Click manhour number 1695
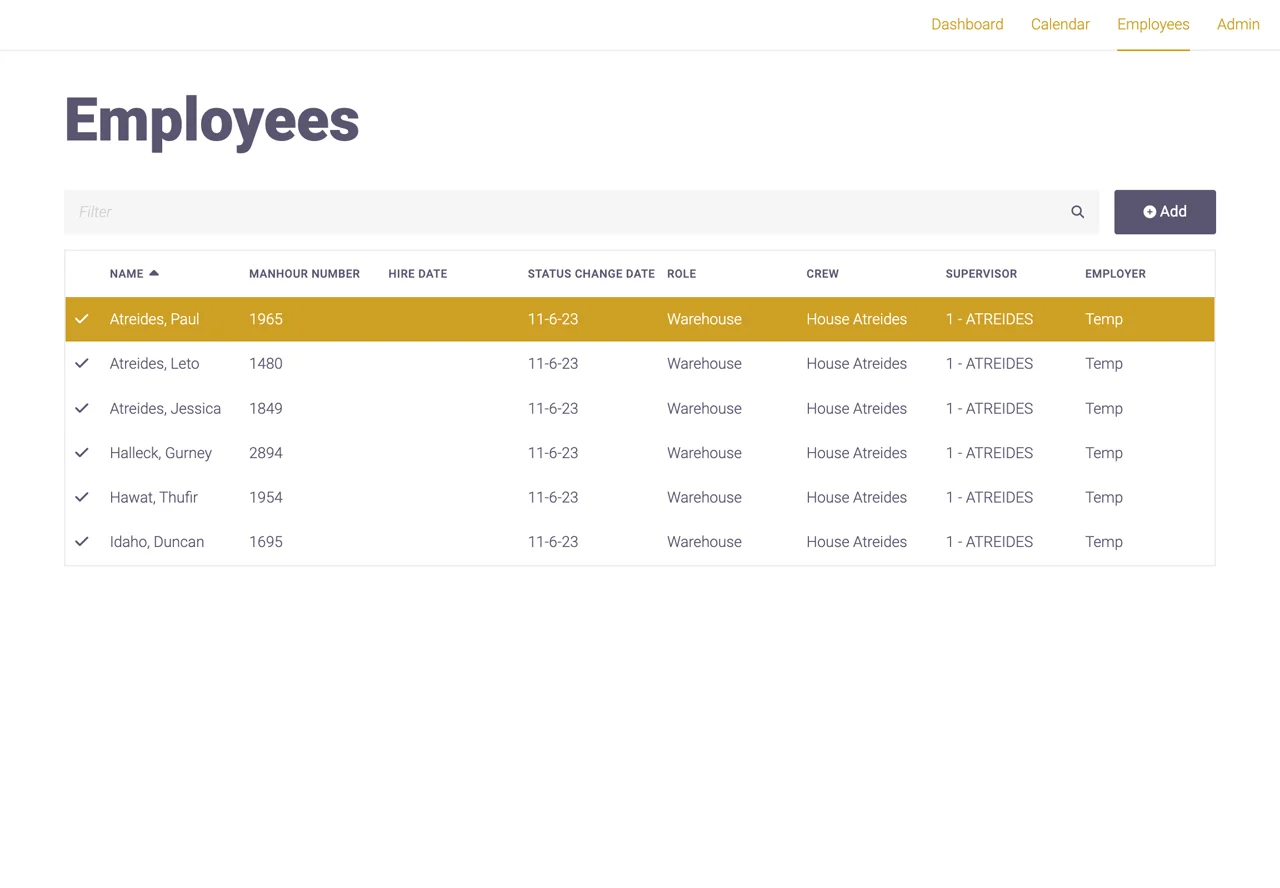Screen dimensions: 1280x888 click(x=266, y=541)
